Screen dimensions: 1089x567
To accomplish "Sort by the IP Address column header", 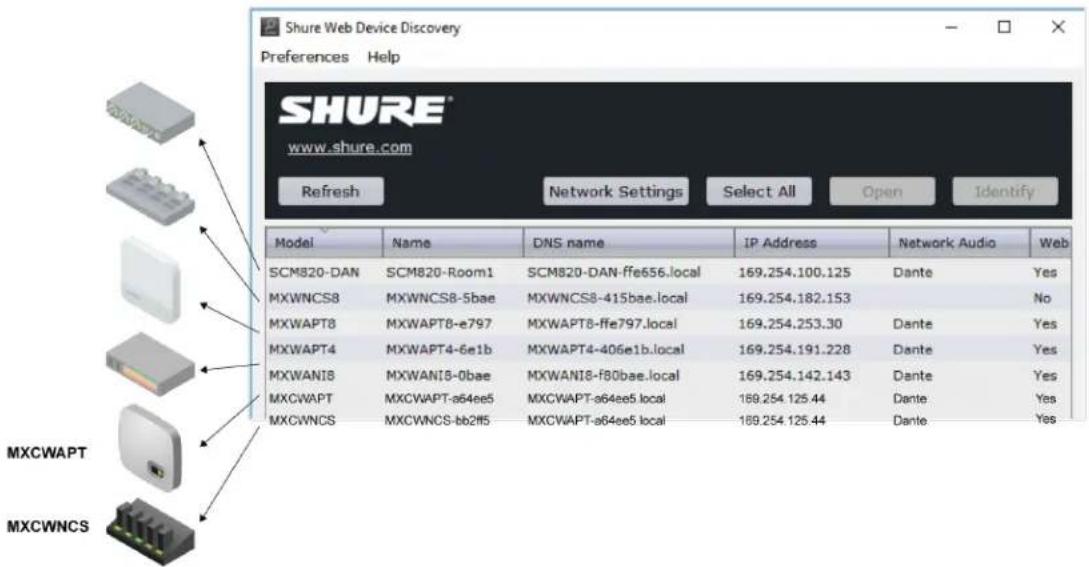I will coord(811,243).
